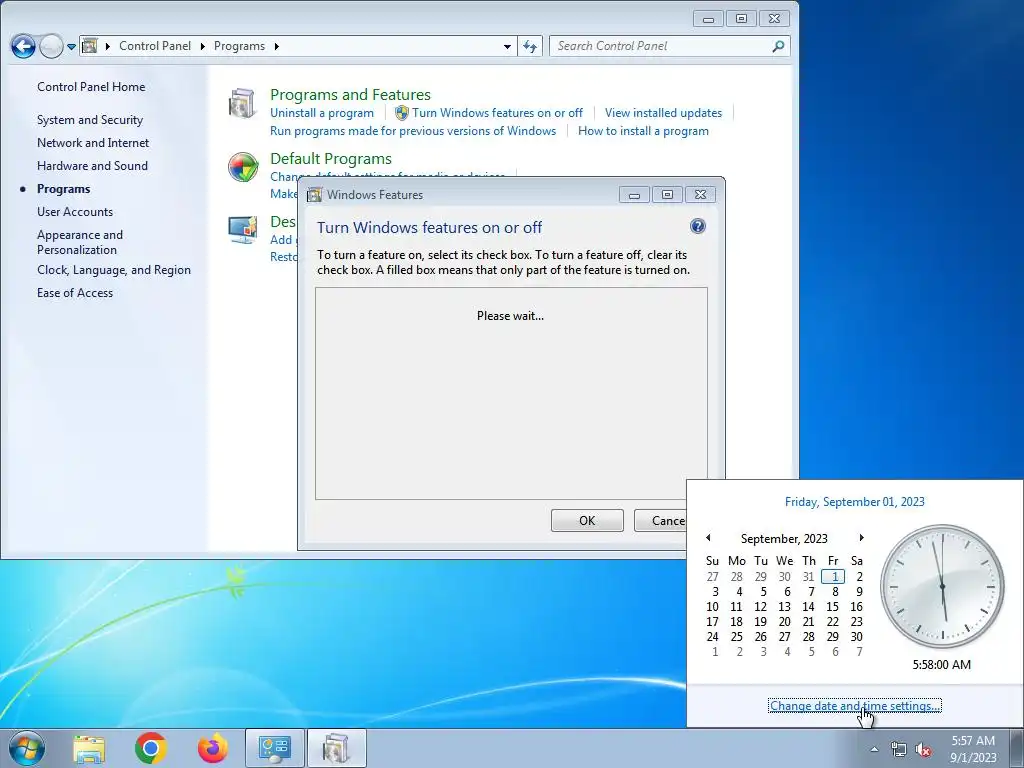Open User Accounts category
Viewport: 1024px width, 768px height.
(75, 212)
